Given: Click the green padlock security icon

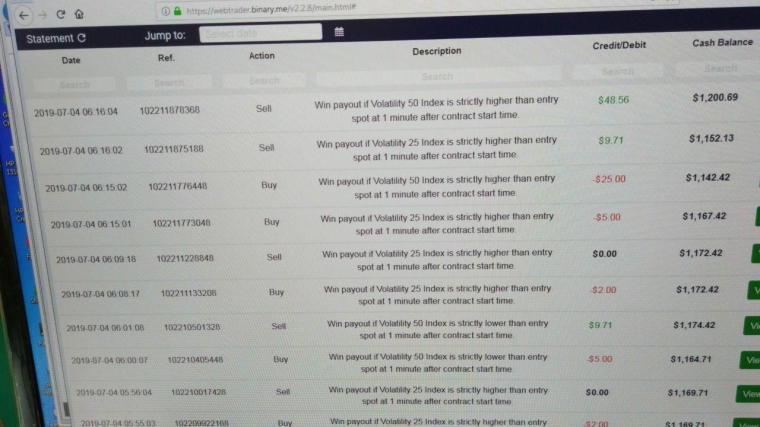Looking at the screenshot, I should pyautogui.click(x=177, y=10).
